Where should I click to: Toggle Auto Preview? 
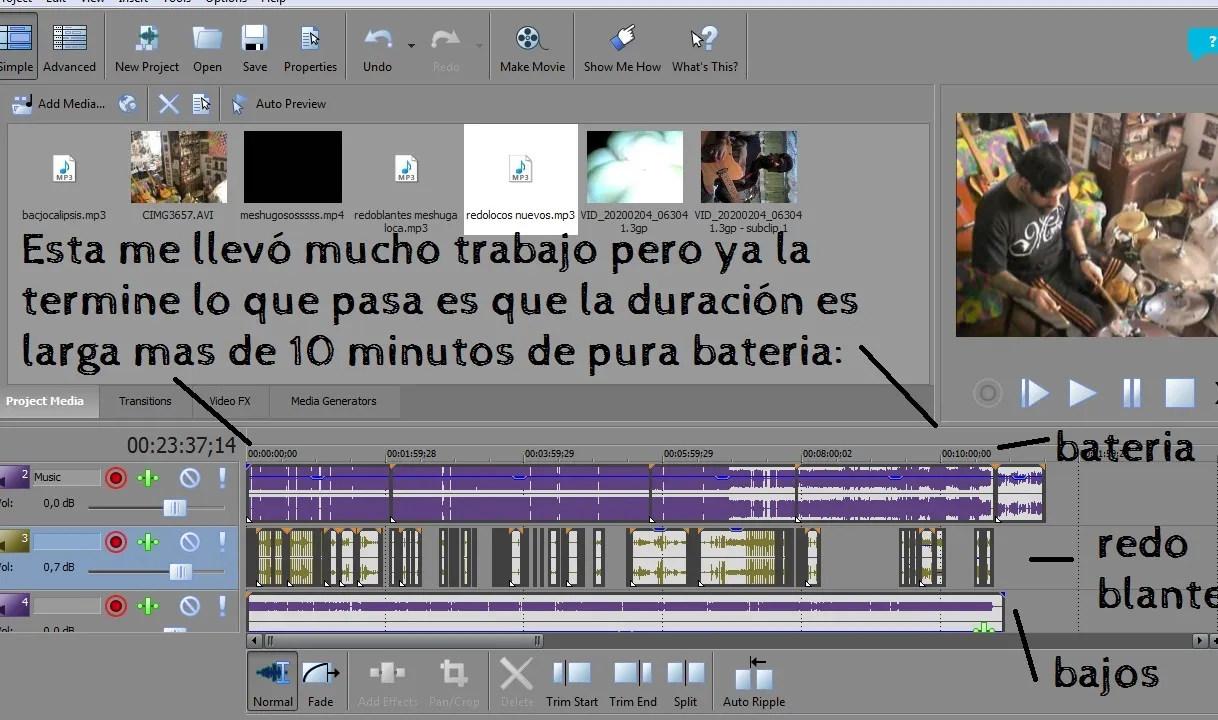pyautogui.click(x=279, y=103)
